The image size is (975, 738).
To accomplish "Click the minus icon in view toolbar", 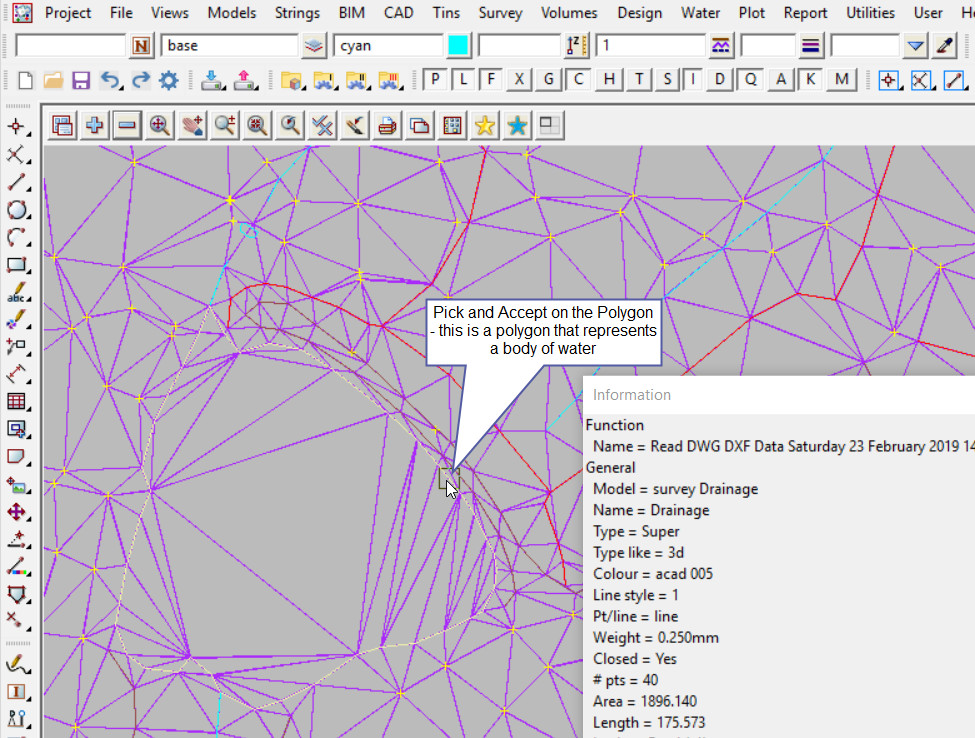I will pos(127,125).
